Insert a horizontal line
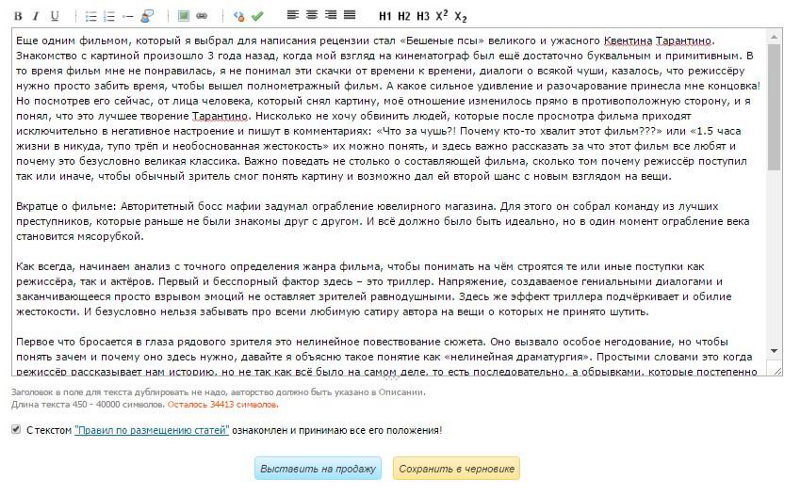This screenshot has width=800, height=494. (128, 16)
